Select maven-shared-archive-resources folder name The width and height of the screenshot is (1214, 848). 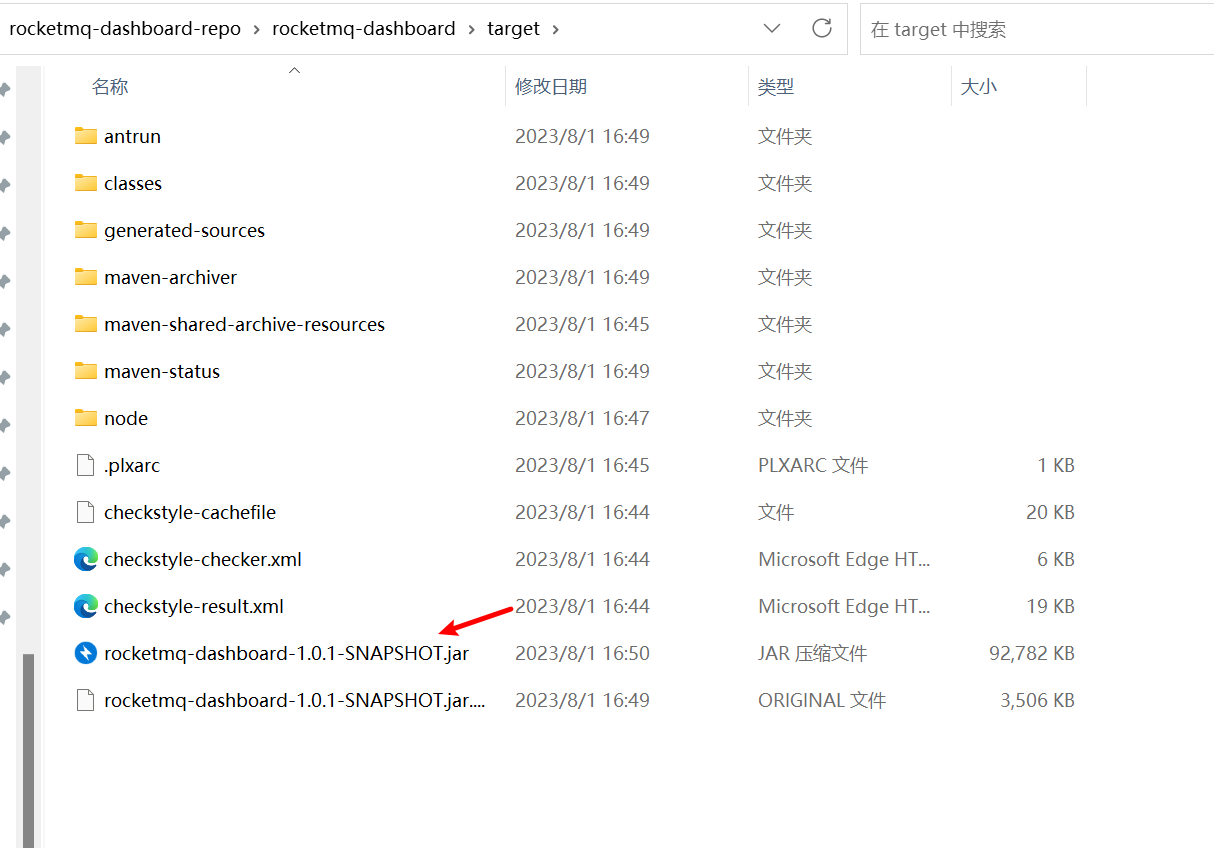tap(244, 324)
